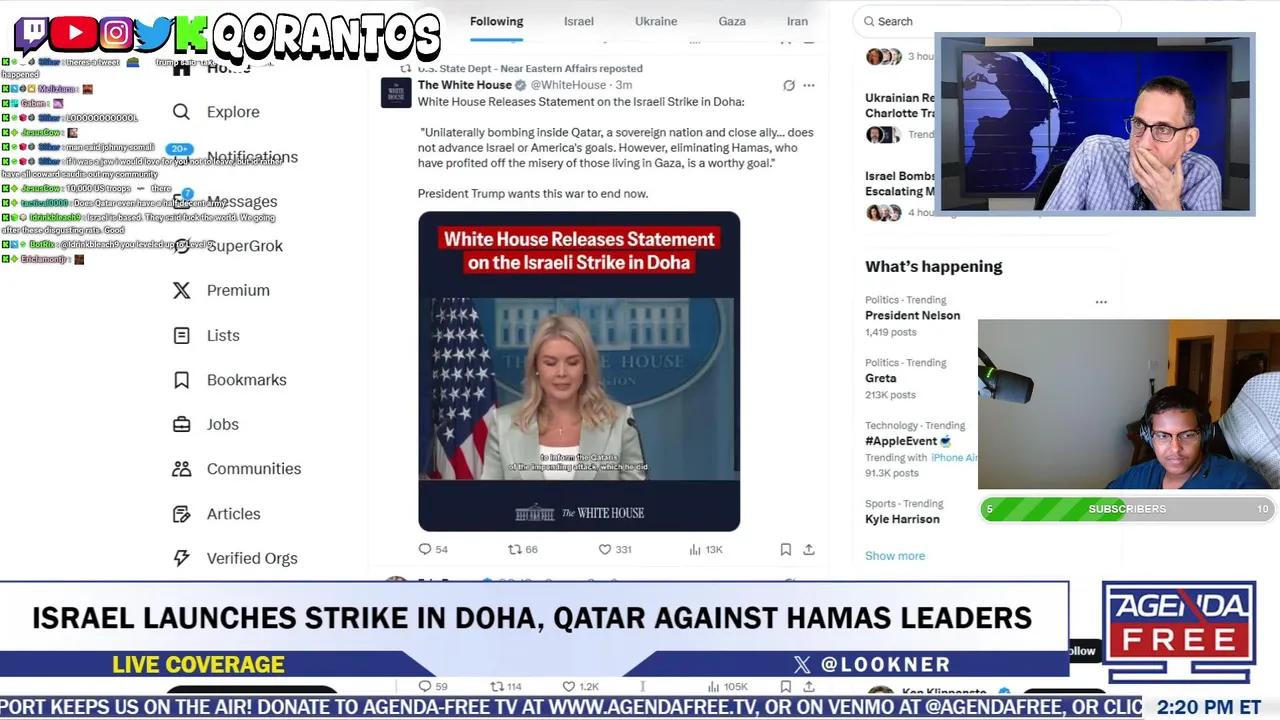Open The White House profile avatar
The height and width of the screenshot is (720, 1280).
click(396, 93)
